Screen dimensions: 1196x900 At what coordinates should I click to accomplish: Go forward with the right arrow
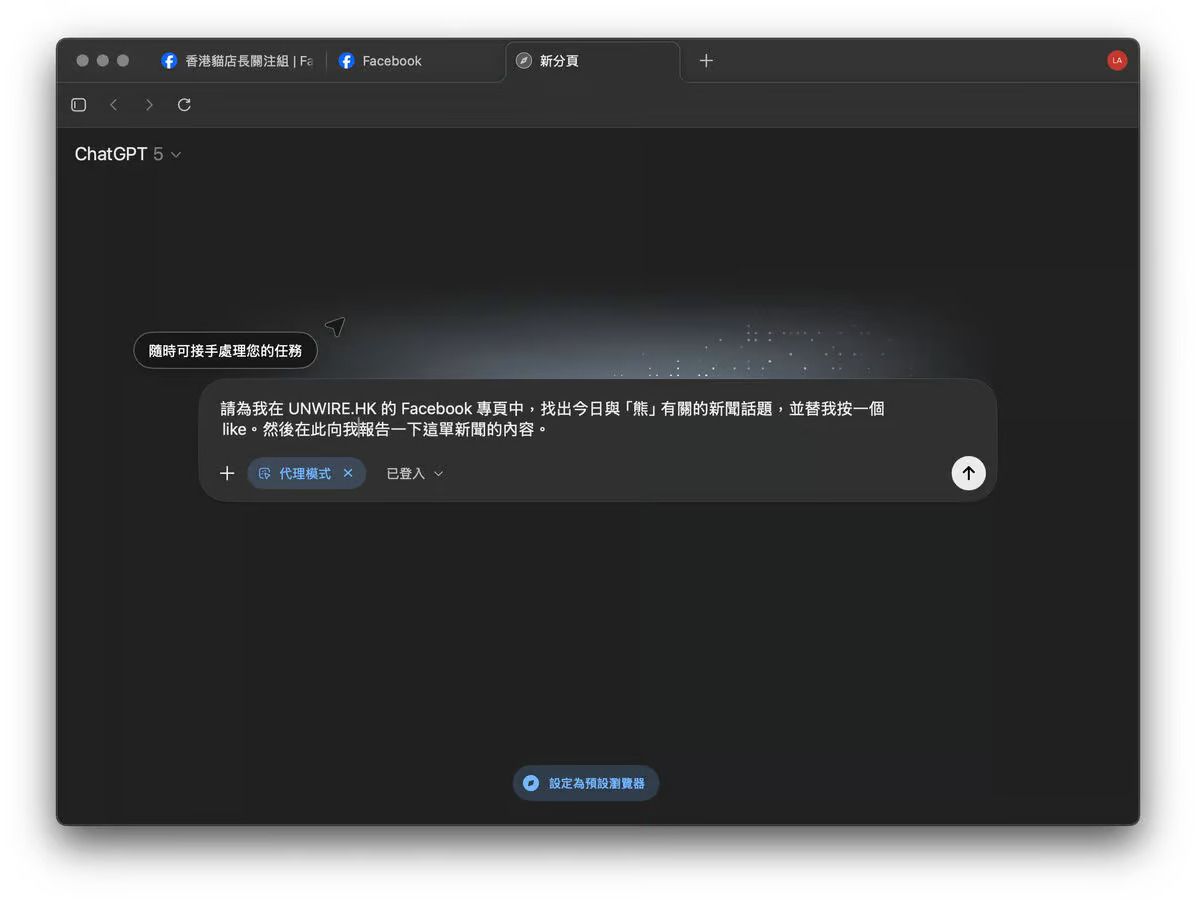(x=149, y=104)
